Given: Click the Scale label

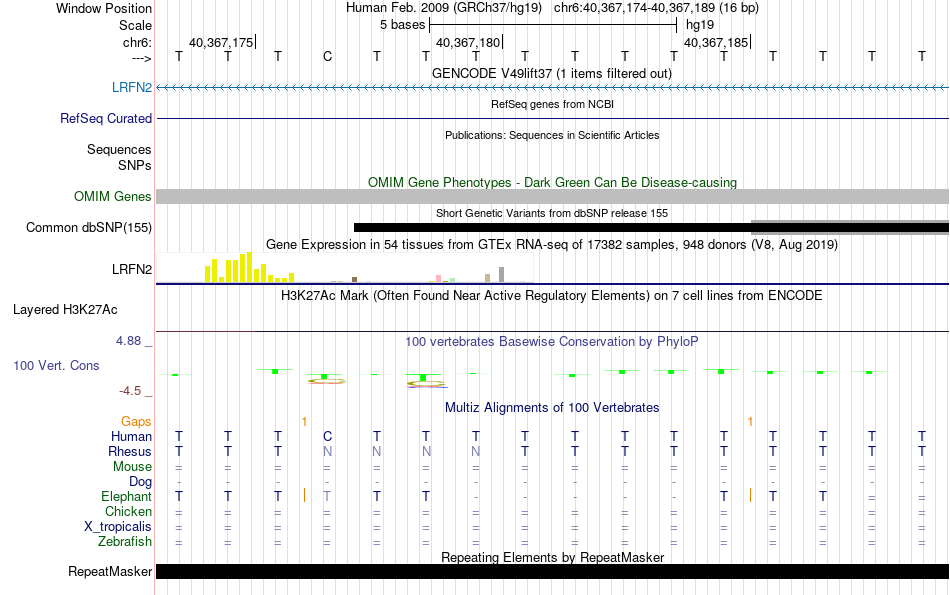Looking at the screenshot, I should tap(135, 25).
